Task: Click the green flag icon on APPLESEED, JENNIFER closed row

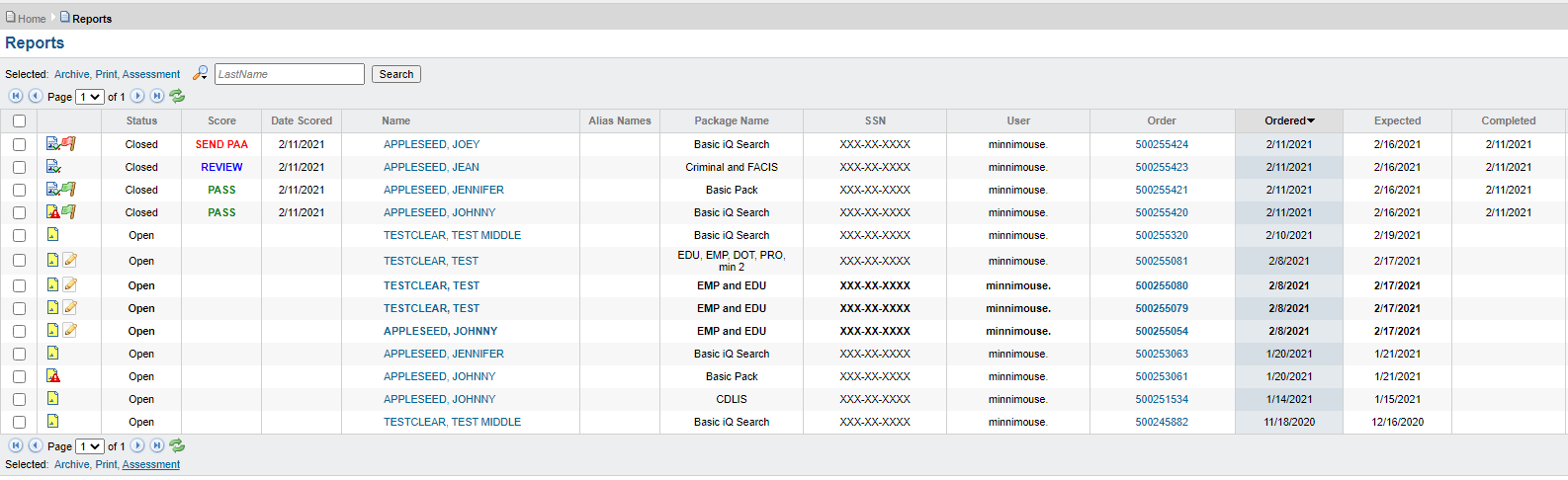Action: click(x=69, y=190)
